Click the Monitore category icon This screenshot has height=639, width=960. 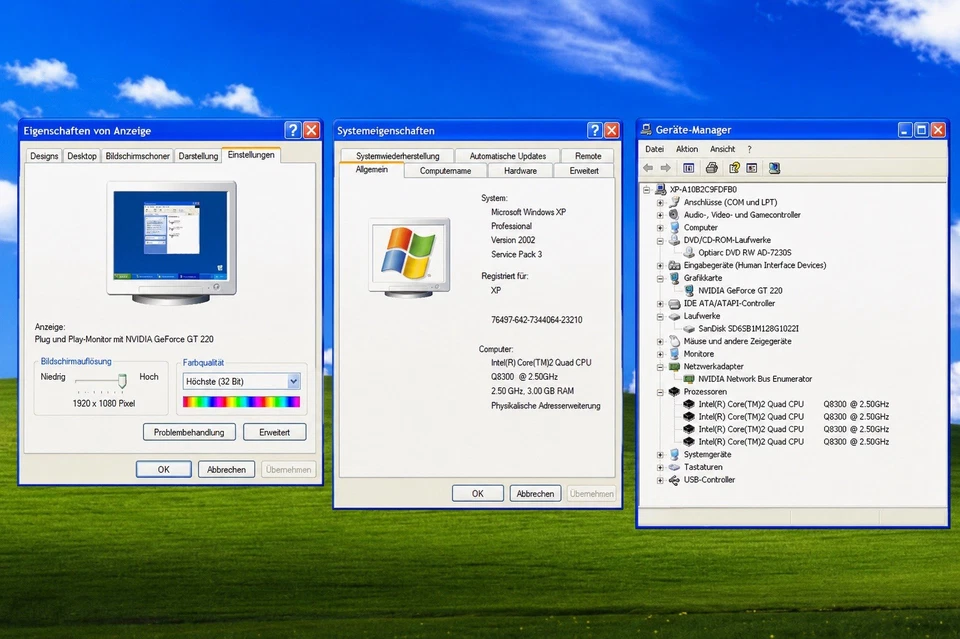point(674,353)
